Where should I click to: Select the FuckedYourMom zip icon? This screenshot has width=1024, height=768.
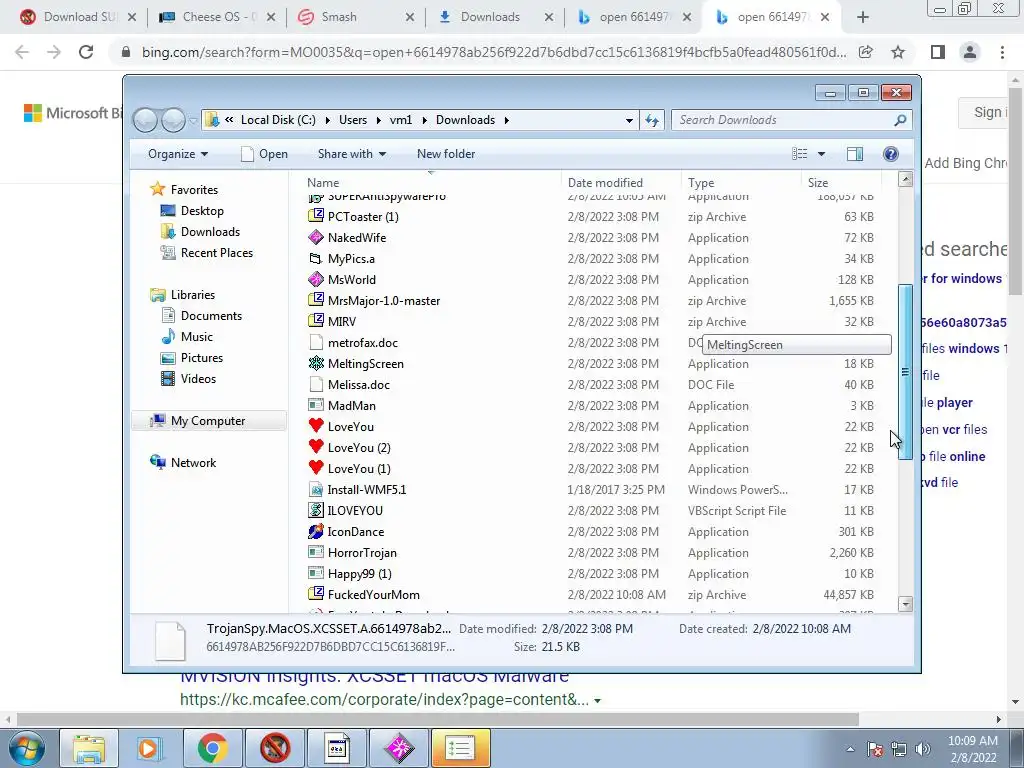(x=316, y=594)
